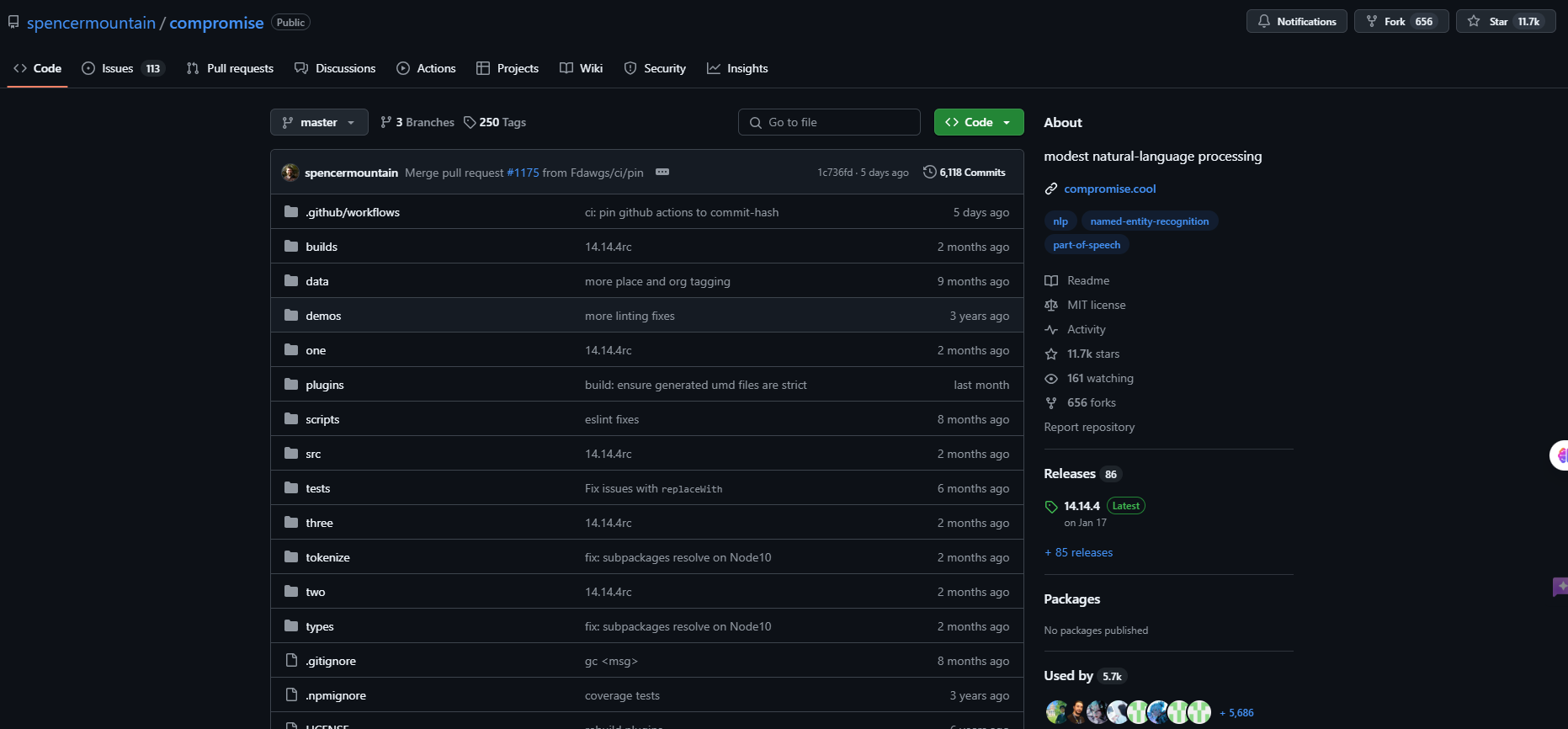Click the named-entity-recognition topic tag
Screen dimensions: 1568x729
coord(1150,221)
